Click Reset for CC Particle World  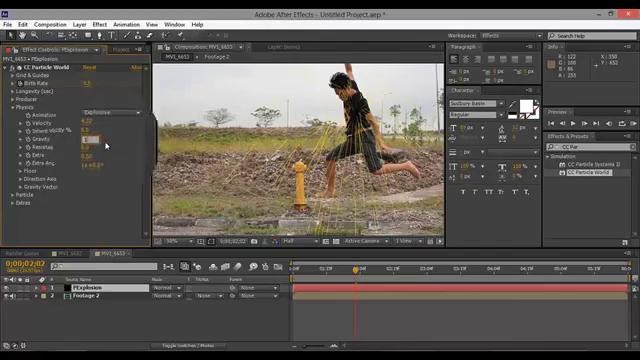click(x=89, y=67)
